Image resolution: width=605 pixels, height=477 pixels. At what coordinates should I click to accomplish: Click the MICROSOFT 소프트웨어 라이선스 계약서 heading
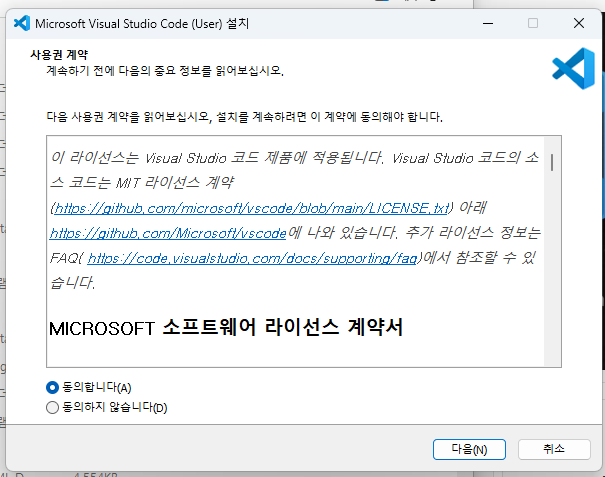point(226,328)
